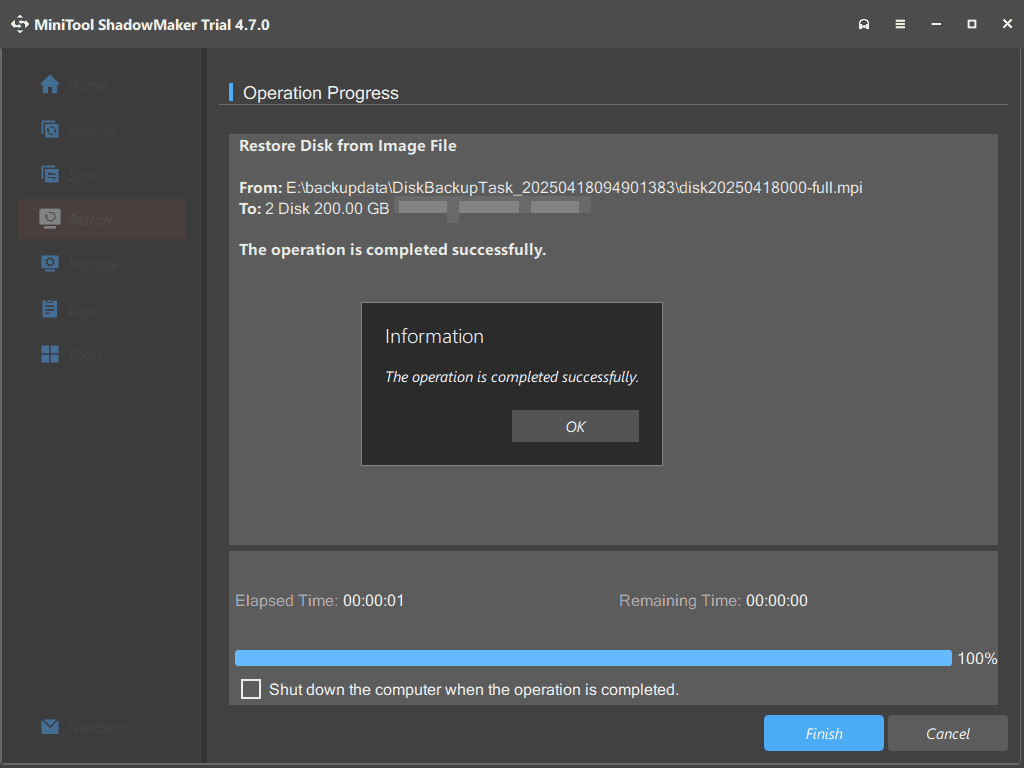The height and width of the screenshot is (768, 1024).
Task: Enable shut down computer when operation completed
Action: coord(250,689)
